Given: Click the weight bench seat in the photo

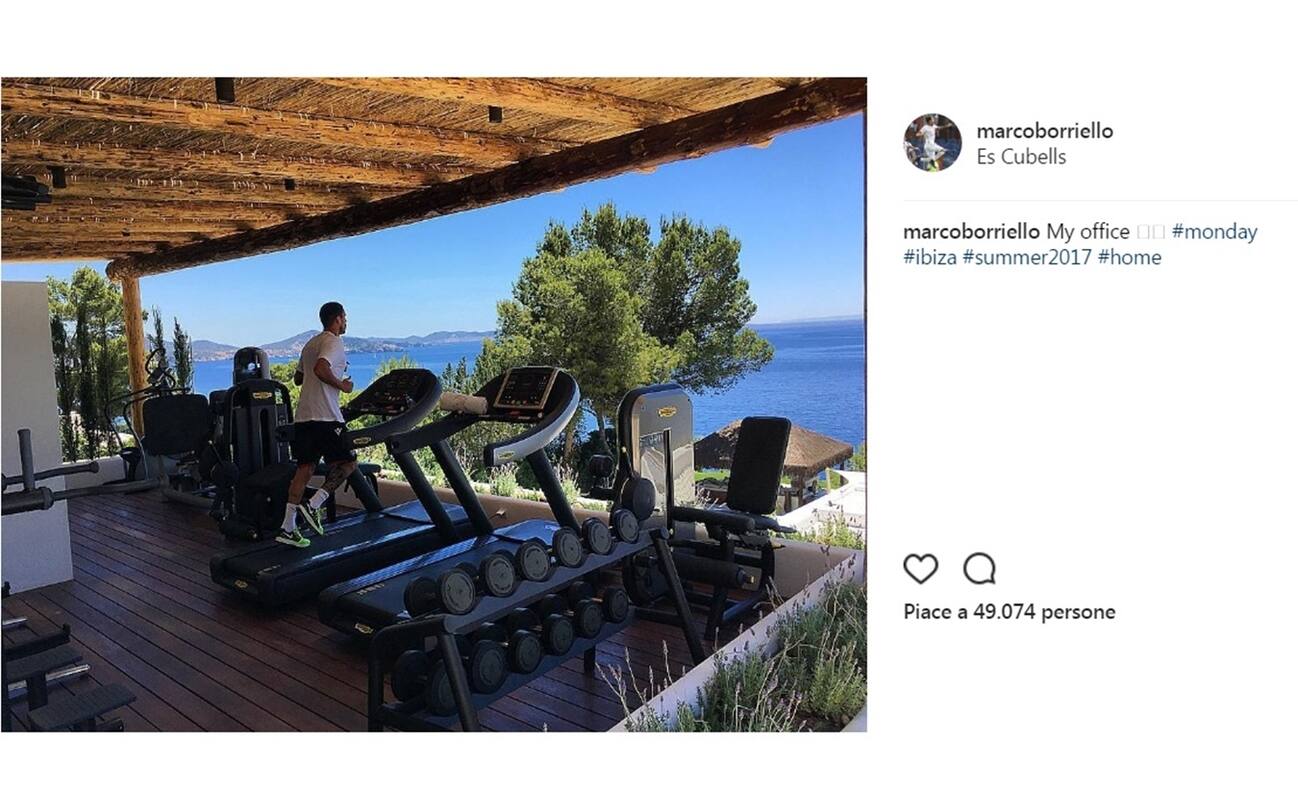Looking at the screenshot, I should click(x=757, y=465).
